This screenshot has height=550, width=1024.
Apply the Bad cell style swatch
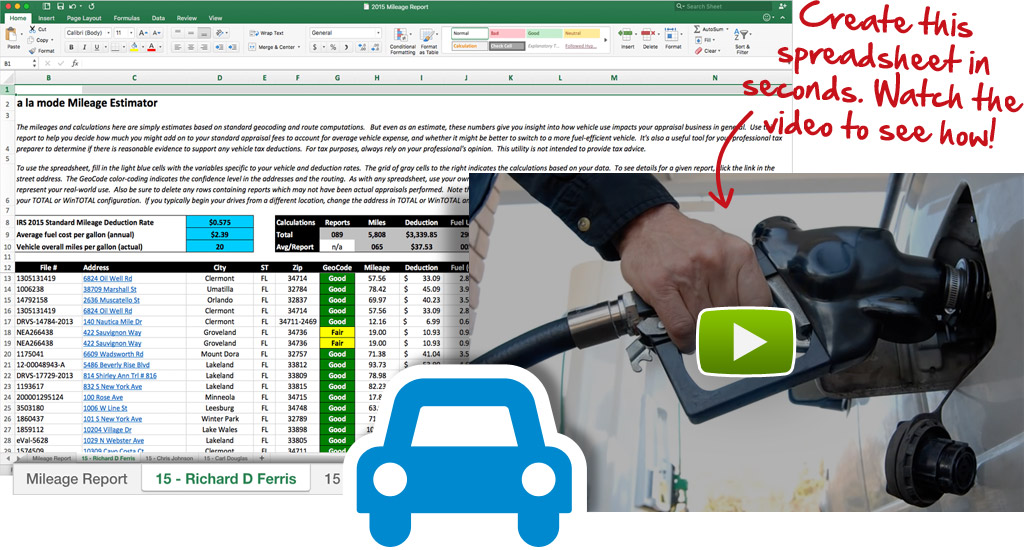tap(507, 33)
